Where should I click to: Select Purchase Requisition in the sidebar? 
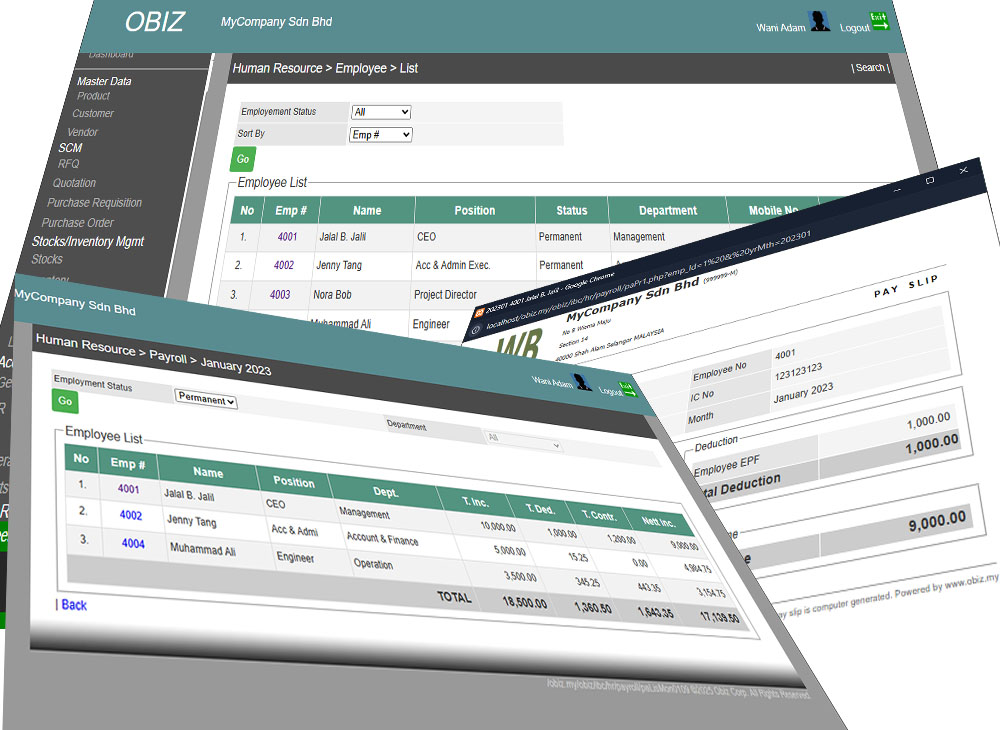coord(94,203)
